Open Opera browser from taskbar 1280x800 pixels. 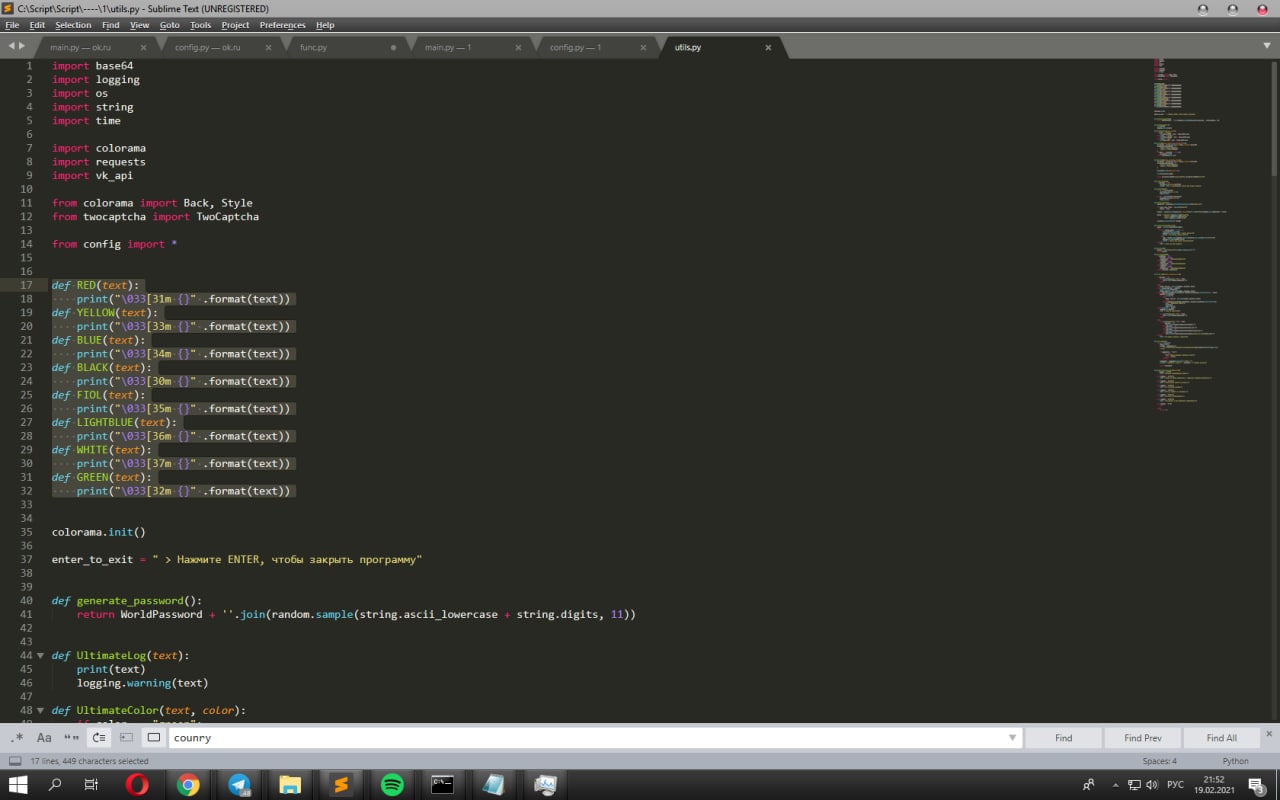point(137,785)
